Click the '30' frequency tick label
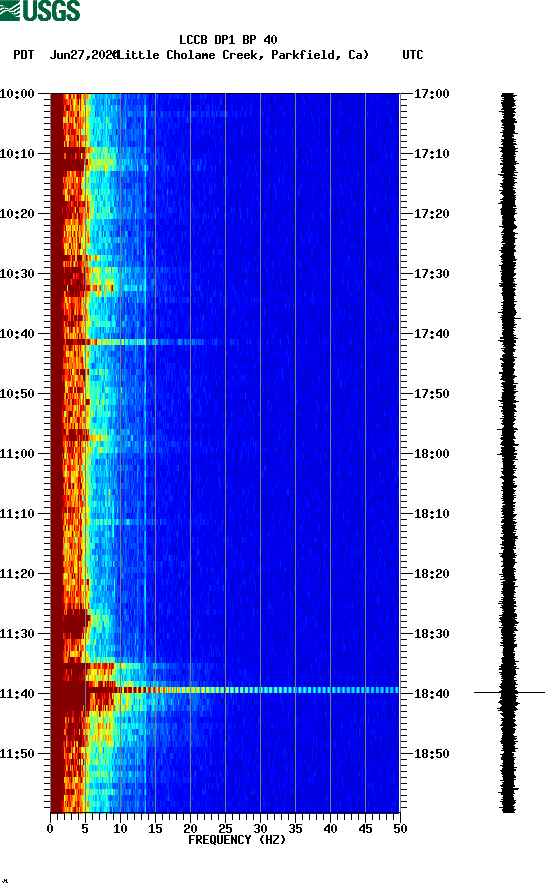Screen dimensions: 552x892 pyautogui.click(x=260, y=829)
